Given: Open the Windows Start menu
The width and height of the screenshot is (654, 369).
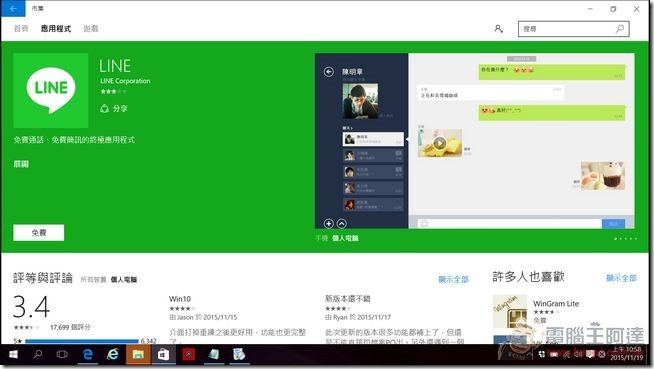Looking at the screenshot, I should [x=13, y=354].
